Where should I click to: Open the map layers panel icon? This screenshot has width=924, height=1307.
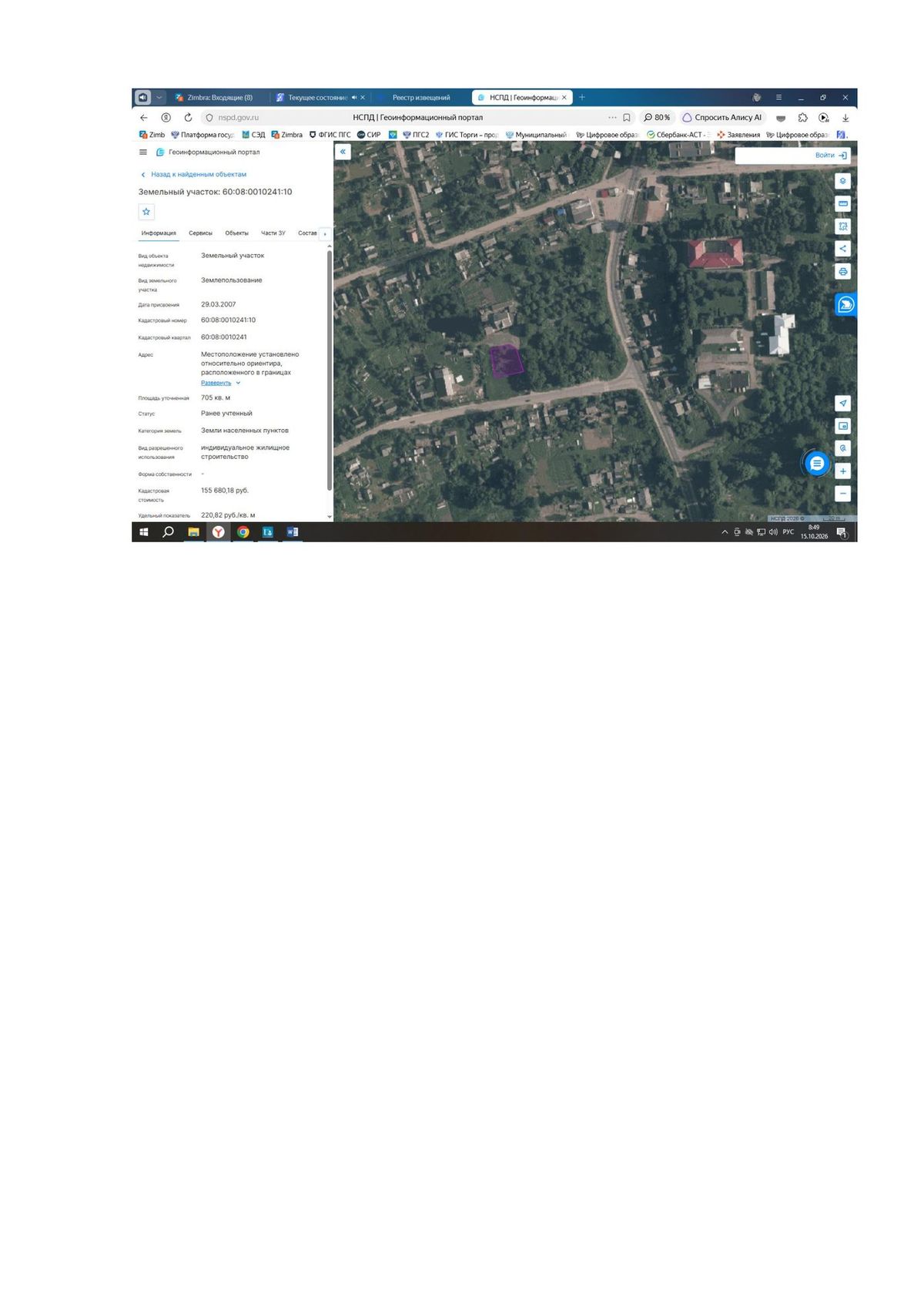click(x=842, y=181)
